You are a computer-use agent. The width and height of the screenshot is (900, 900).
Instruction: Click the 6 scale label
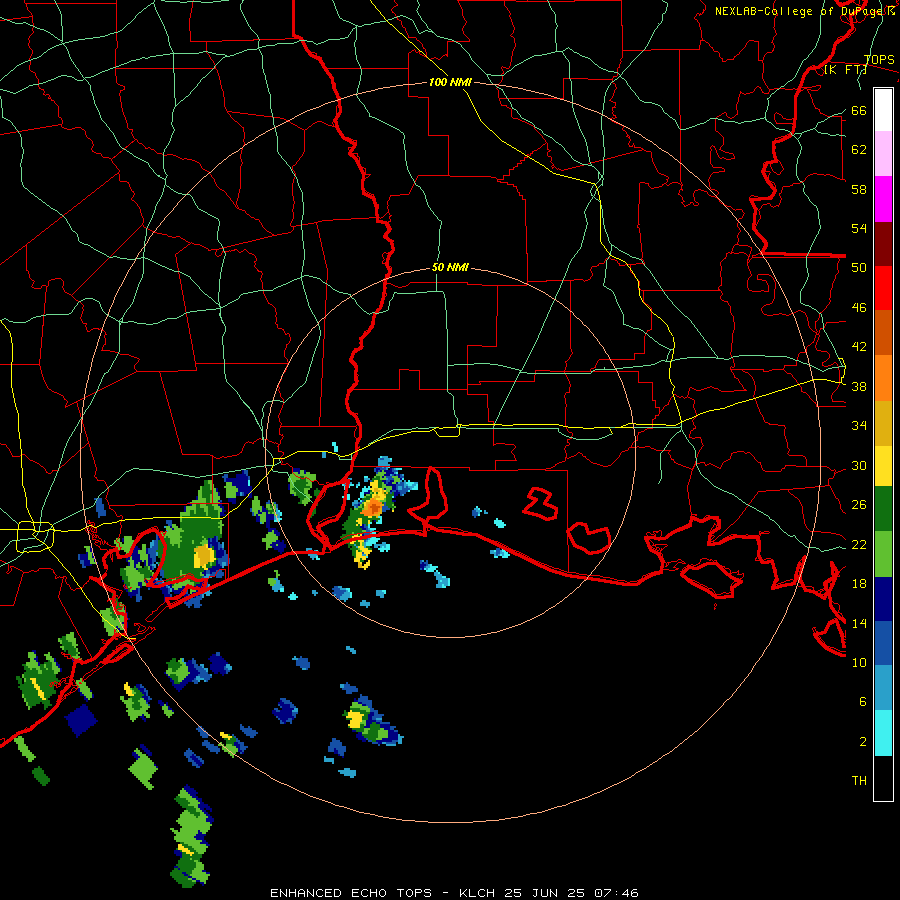[863, 701]
